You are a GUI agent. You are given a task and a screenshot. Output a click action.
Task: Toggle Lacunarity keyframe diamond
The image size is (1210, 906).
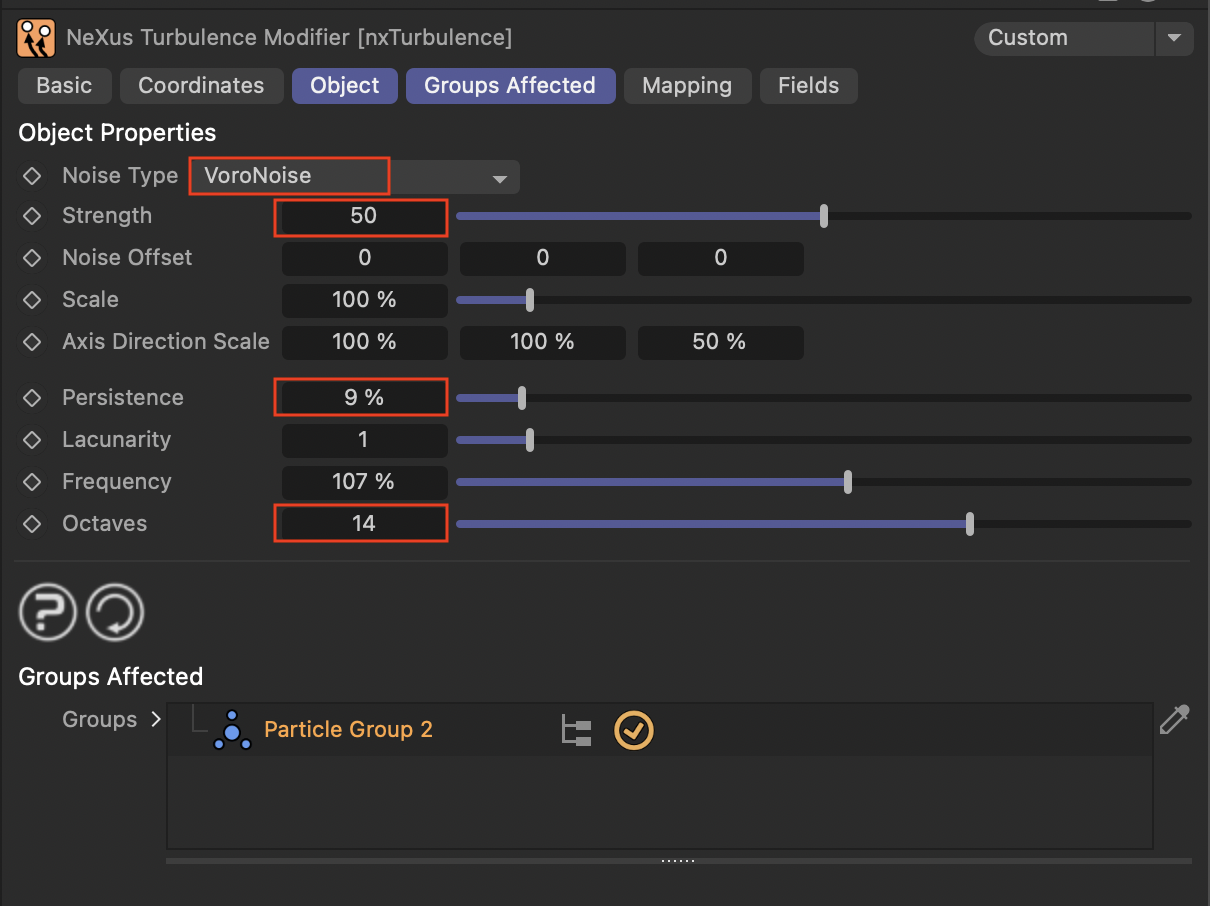(x=32, y=440)
